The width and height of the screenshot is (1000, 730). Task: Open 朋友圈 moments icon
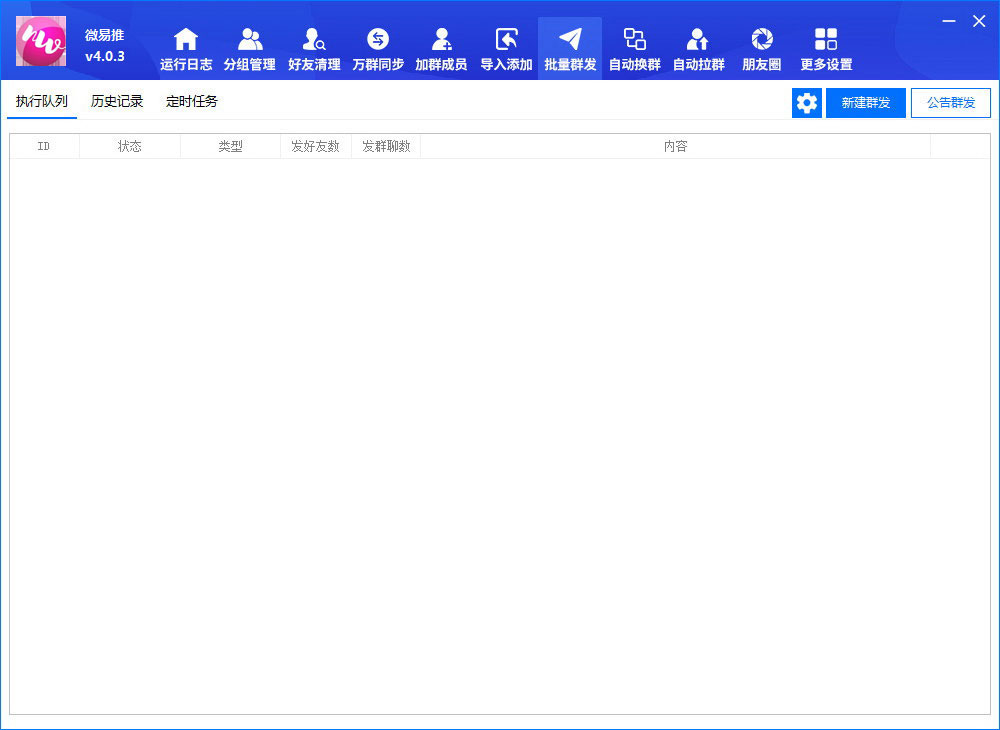tap(762, 40)
